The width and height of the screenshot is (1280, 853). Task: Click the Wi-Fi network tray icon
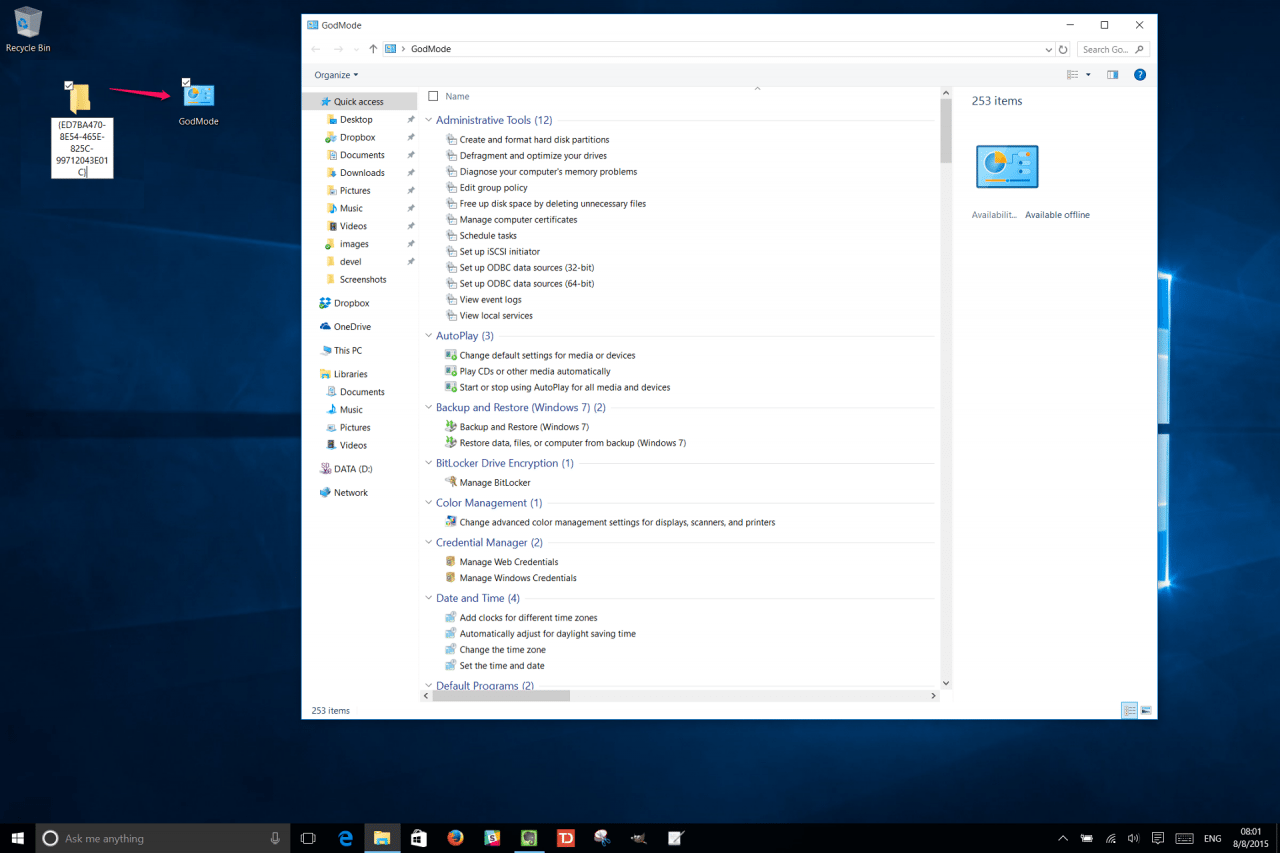point(1110,838)
